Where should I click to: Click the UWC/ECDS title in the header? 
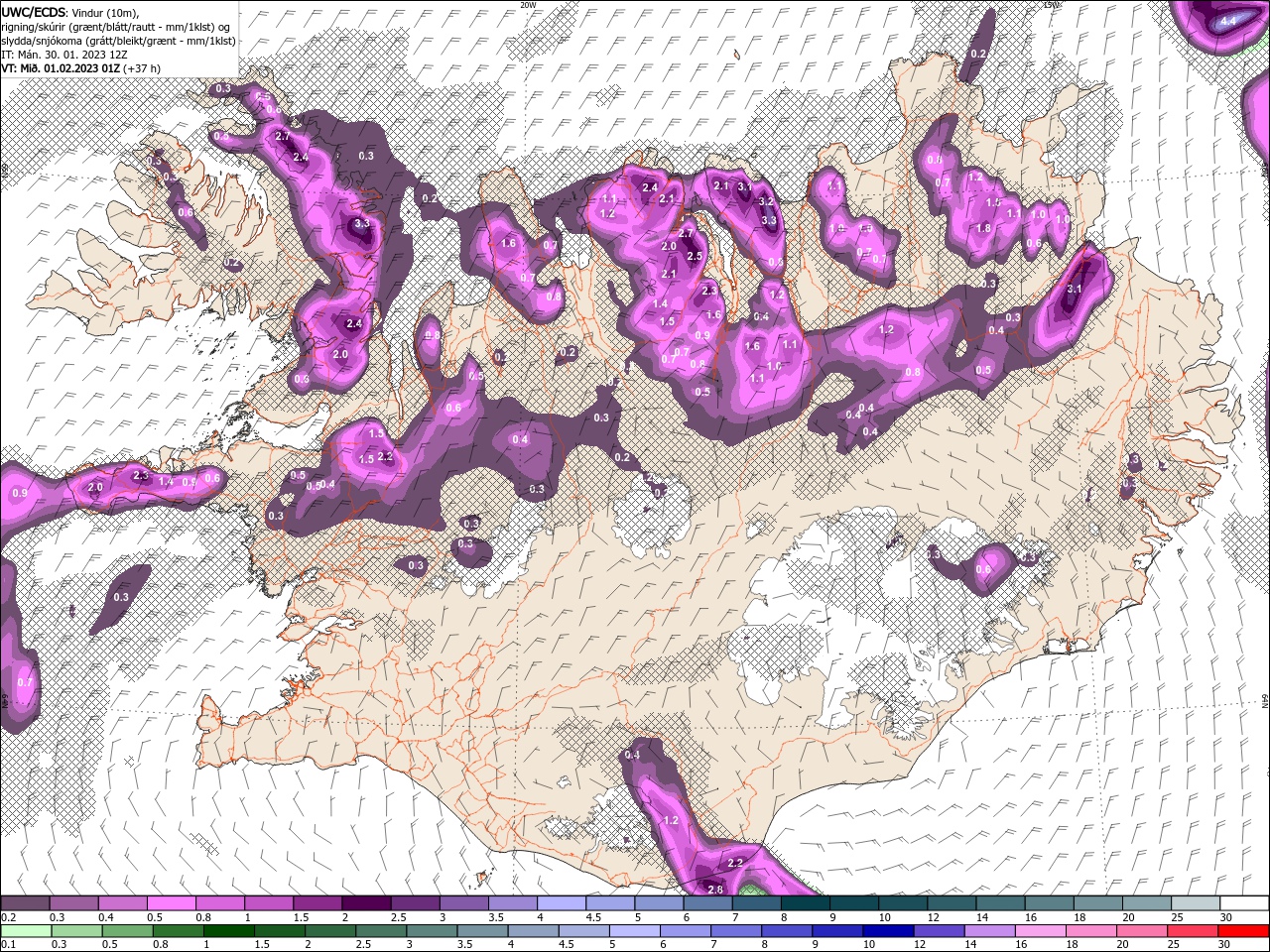33,12
